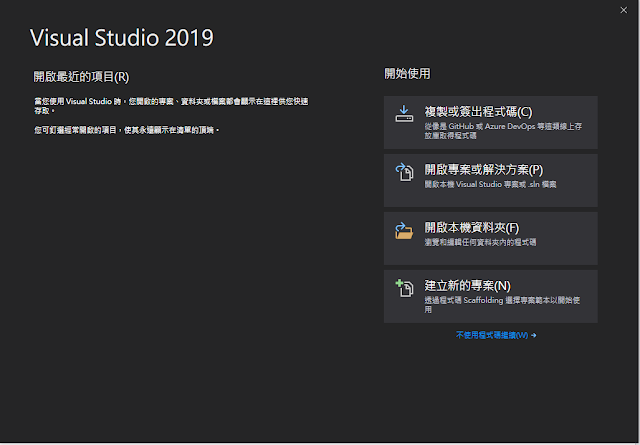
Task: Click the 開始使用 heading
Action: point(407,73)
